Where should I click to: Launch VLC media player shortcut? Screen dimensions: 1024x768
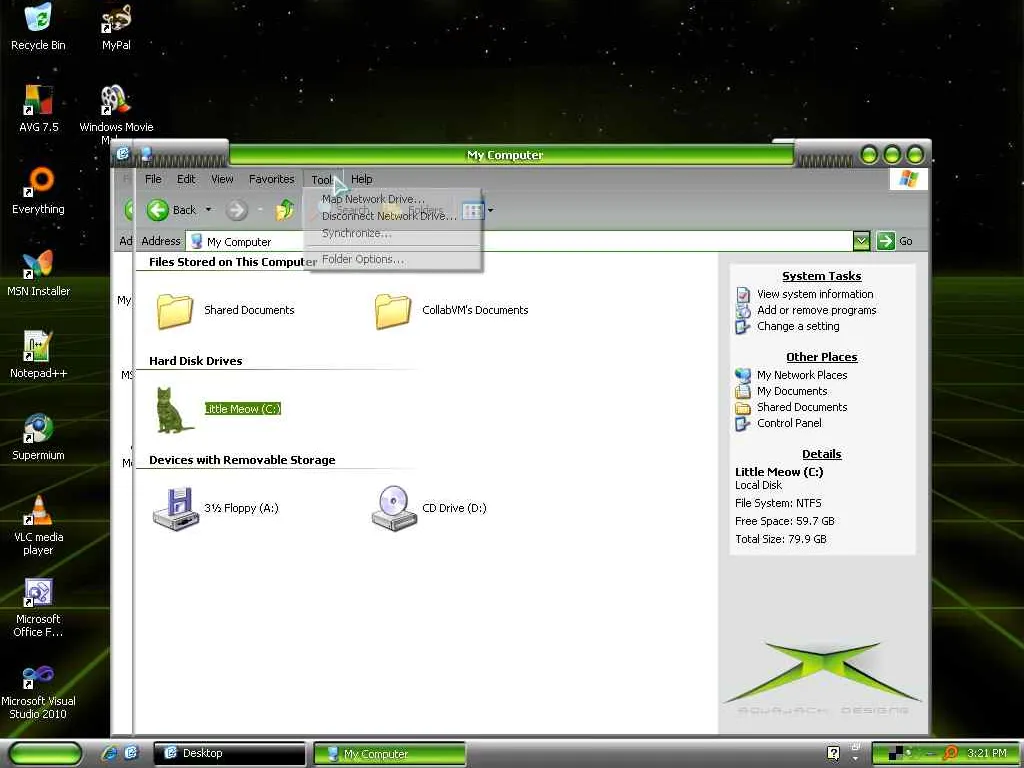(39, 525)
